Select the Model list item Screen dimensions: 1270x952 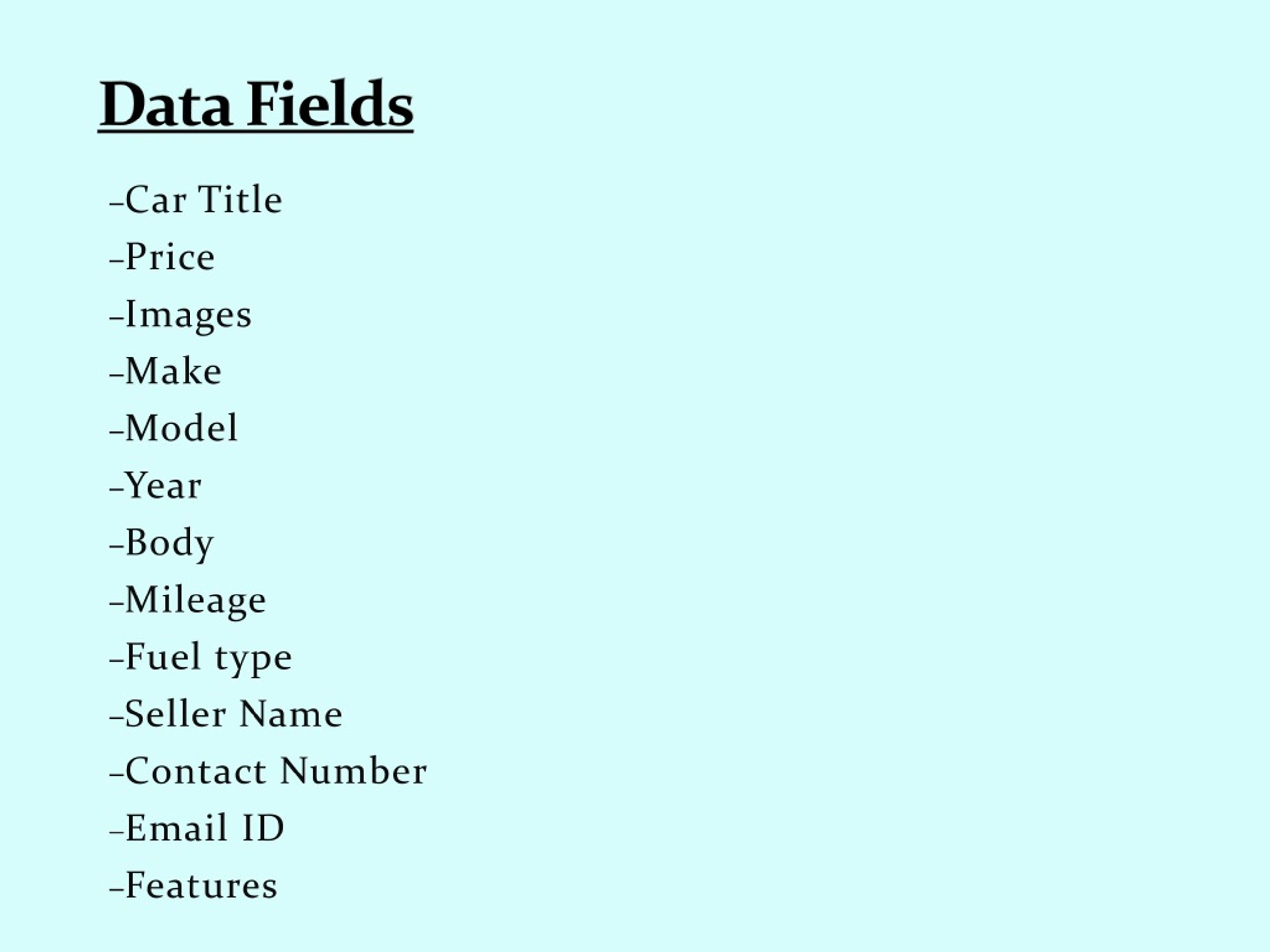174,428
